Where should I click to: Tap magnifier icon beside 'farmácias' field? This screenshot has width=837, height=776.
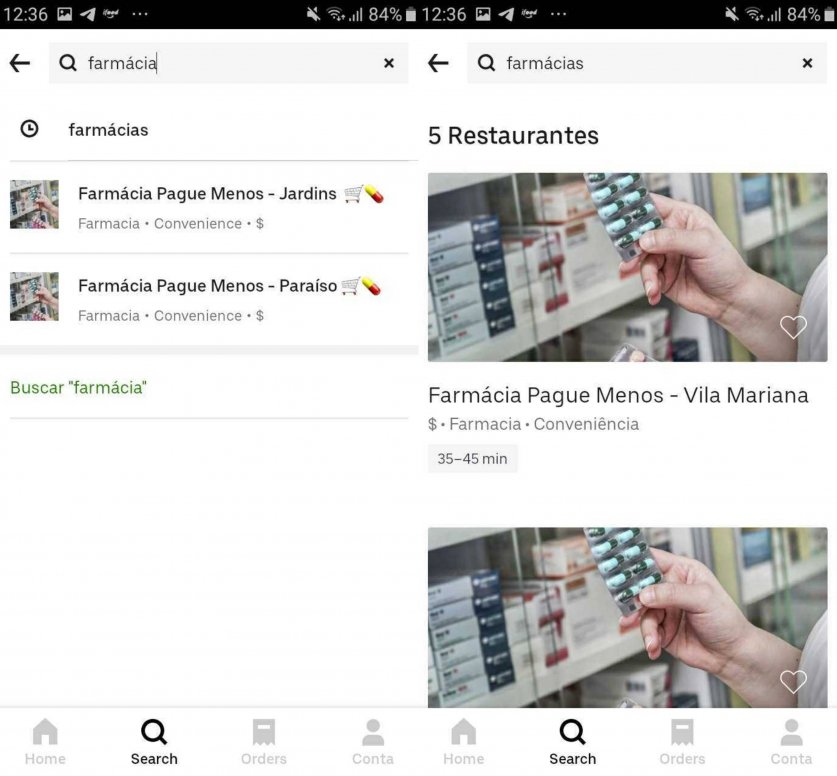coord(486,63)
